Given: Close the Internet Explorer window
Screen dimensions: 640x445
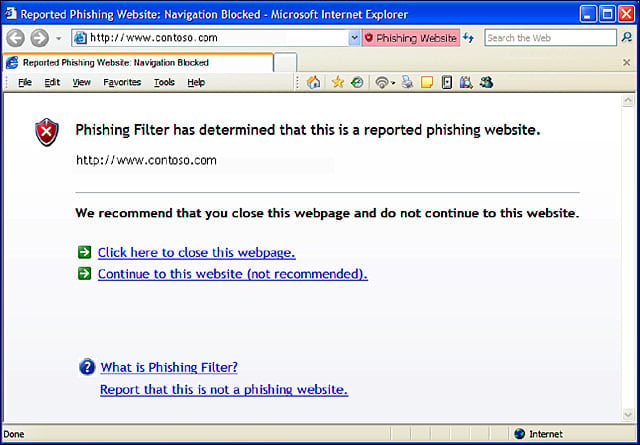Looking at the screenshot, I should (x=626, y=14).
